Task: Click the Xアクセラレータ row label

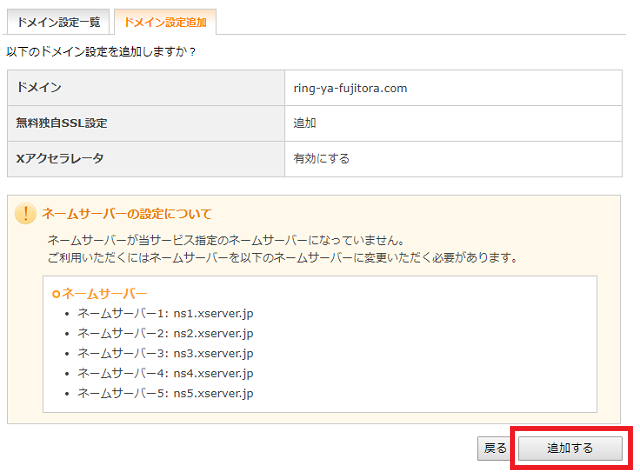Action: (60, 158)
